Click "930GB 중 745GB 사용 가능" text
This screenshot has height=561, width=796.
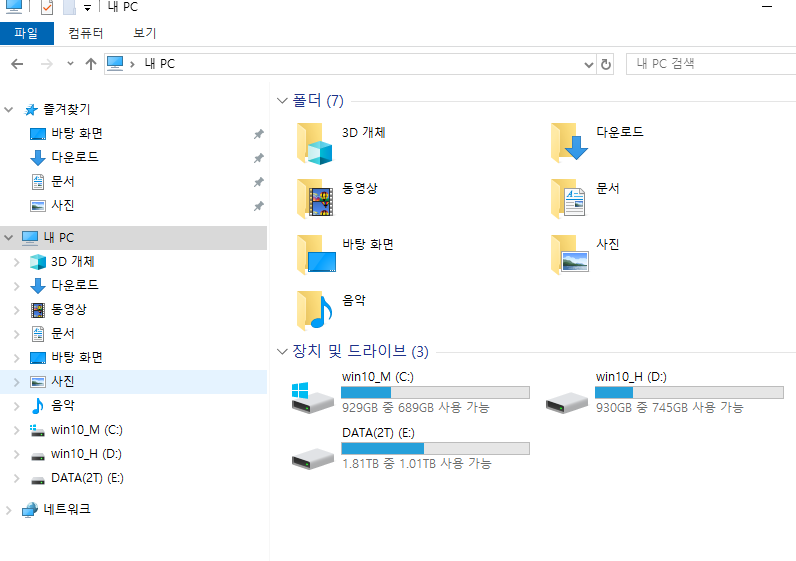tap(670, 407)
